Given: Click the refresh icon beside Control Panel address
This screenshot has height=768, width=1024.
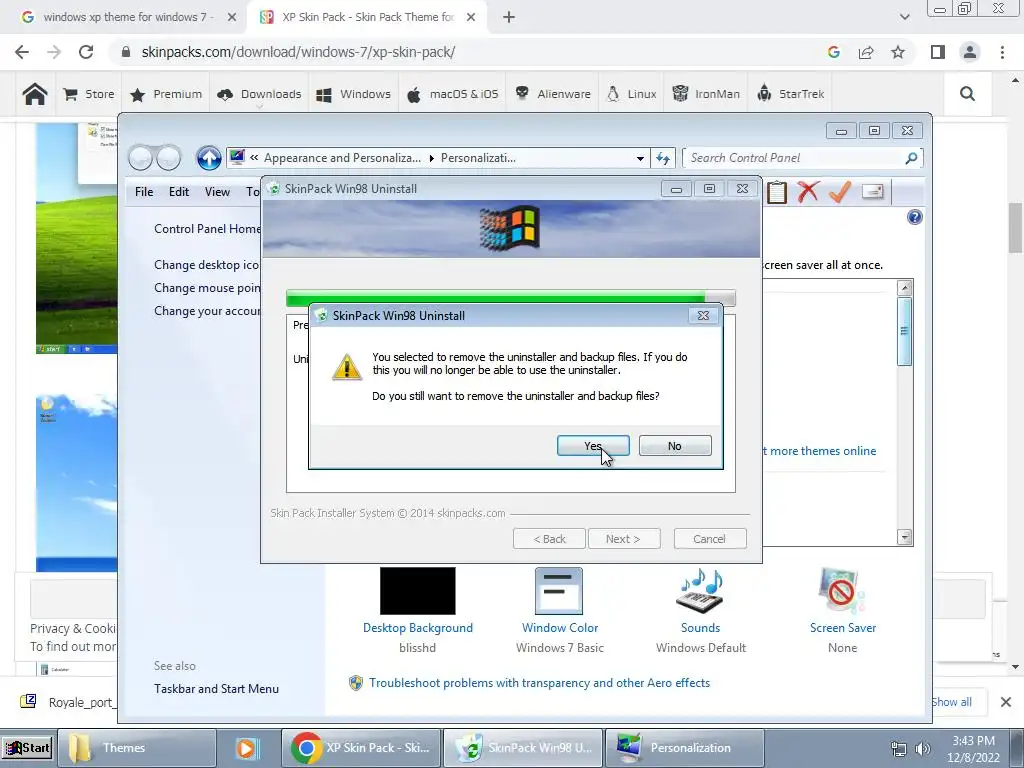Looking at the screenshot, I should [663, 158].
